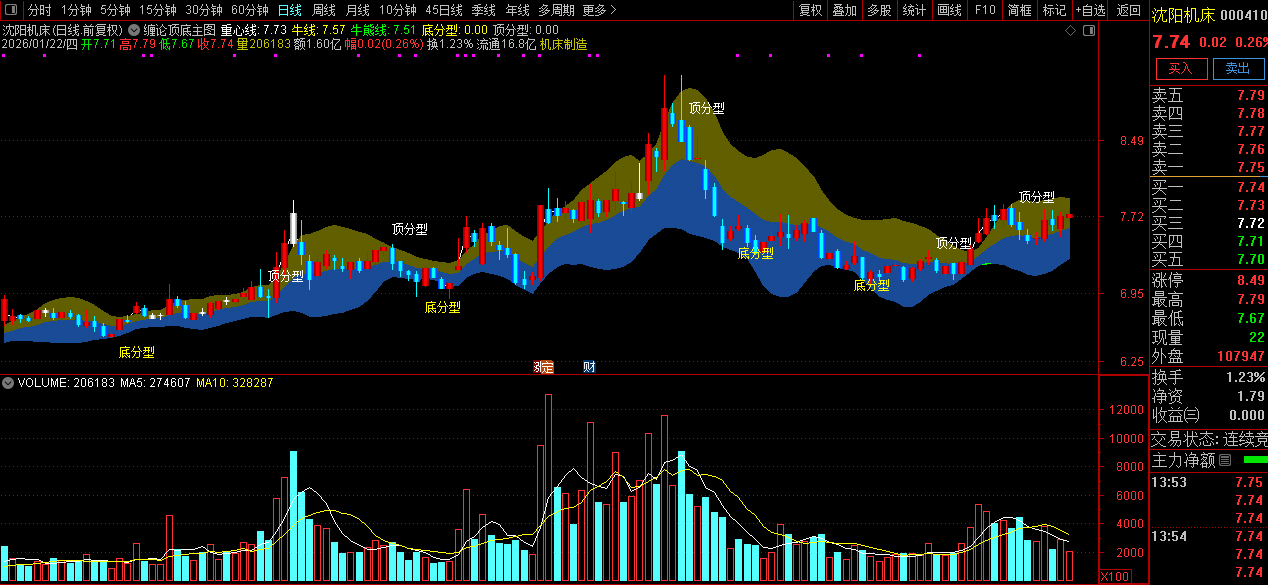Screen dimensions: 1268x585
Task: Click the 买入 buy button
Action: tap(1181, 69)
